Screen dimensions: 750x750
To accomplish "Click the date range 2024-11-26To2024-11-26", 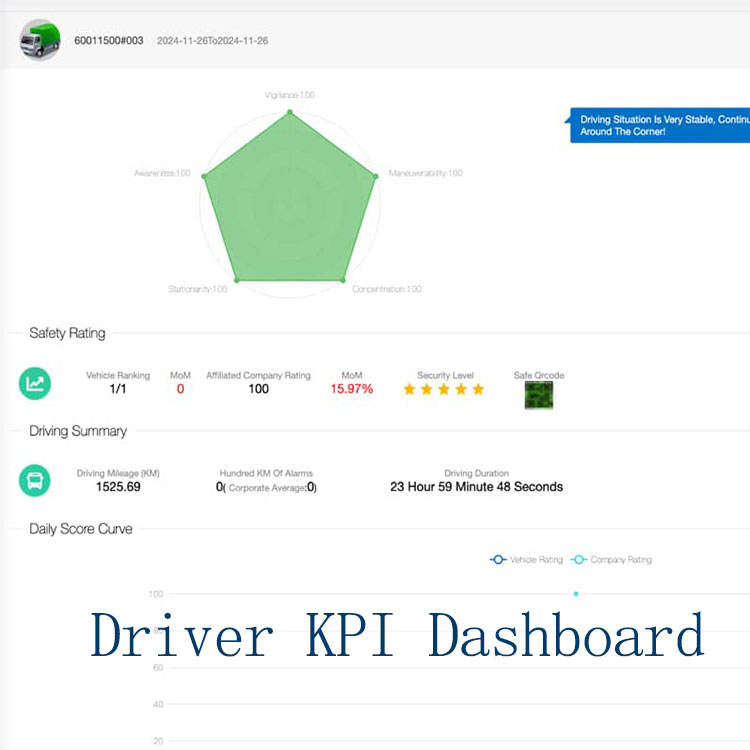I will (x=212, y=41).
